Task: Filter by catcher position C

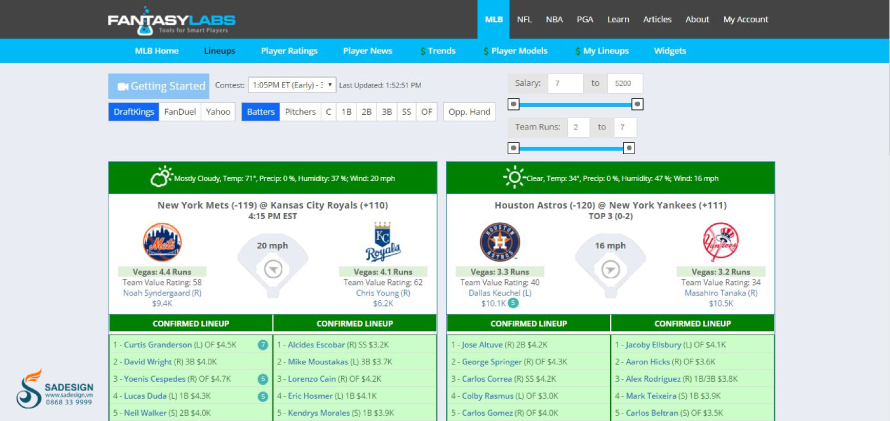Action: [x=328, y=112]
